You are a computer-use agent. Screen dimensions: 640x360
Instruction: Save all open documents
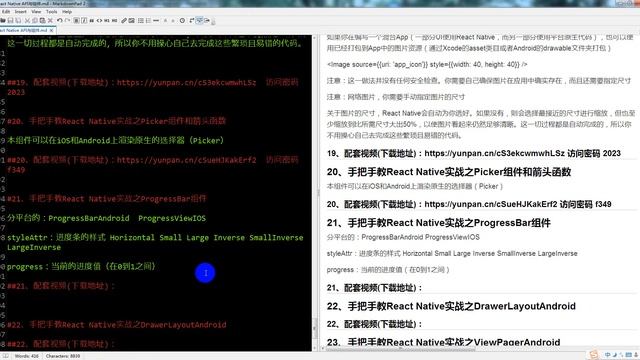(18, 20)
